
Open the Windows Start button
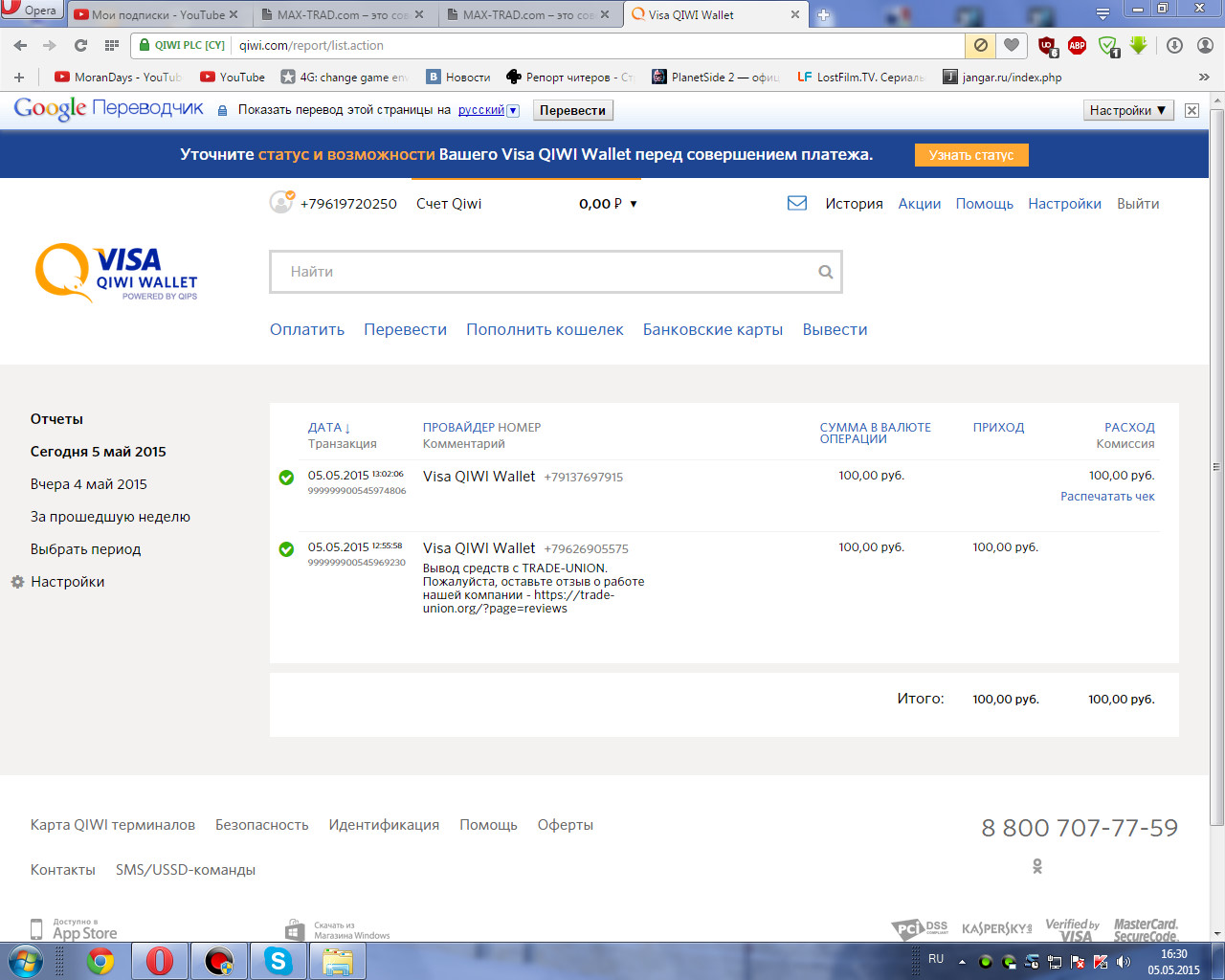[x=26, y=961]
